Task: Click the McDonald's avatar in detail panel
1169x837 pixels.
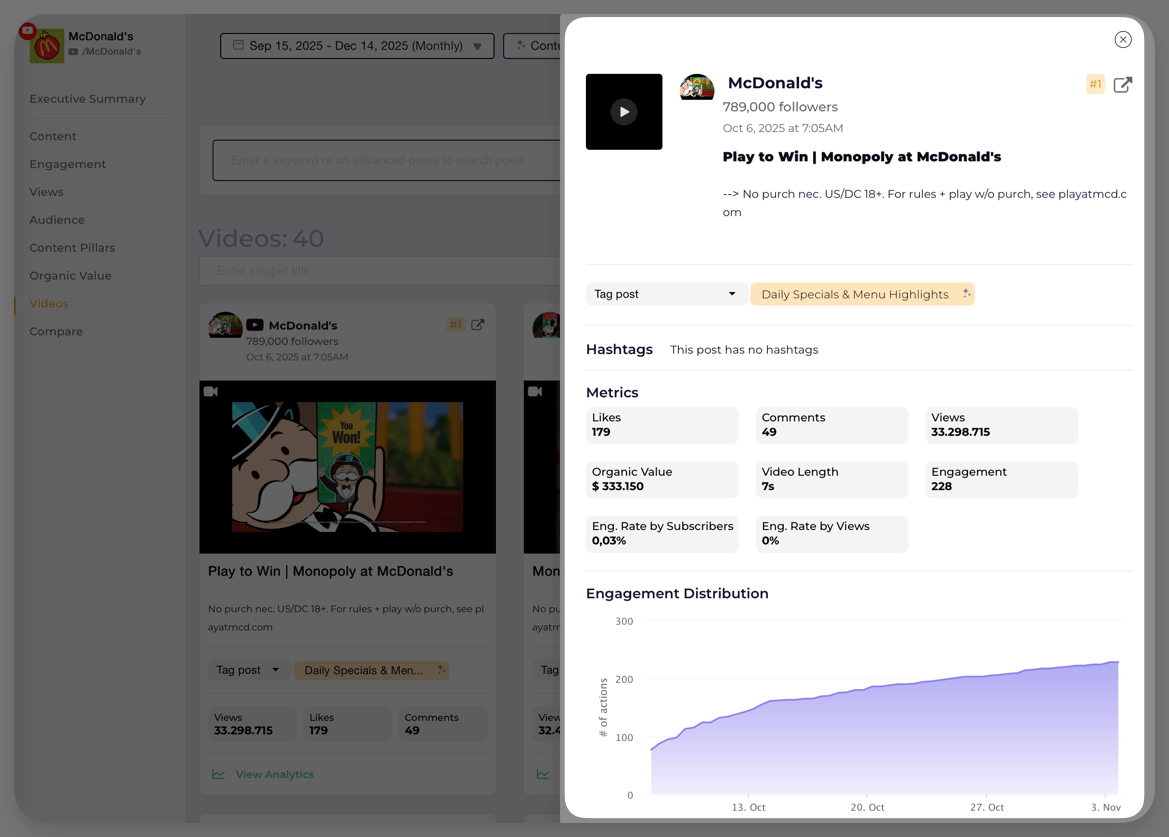Action: coord(697,88)
